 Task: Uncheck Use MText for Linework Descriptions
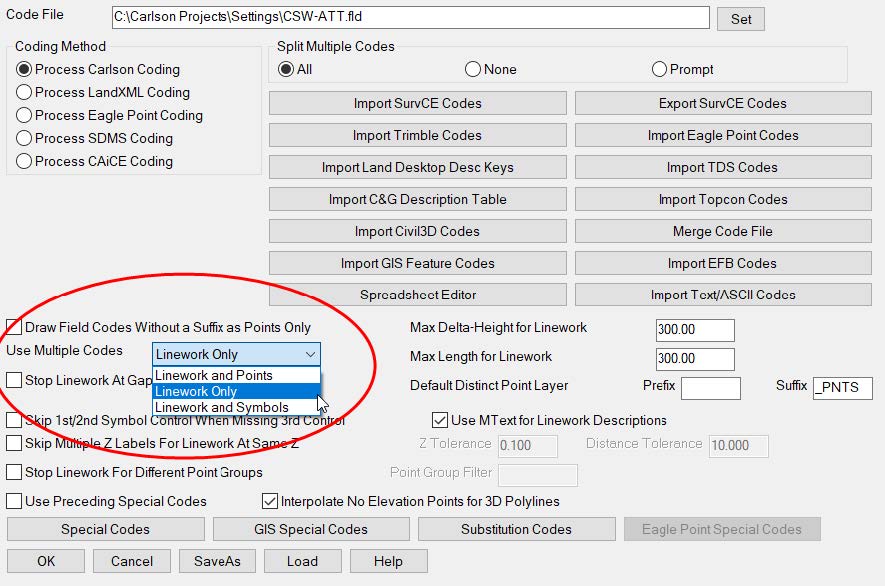440,421
